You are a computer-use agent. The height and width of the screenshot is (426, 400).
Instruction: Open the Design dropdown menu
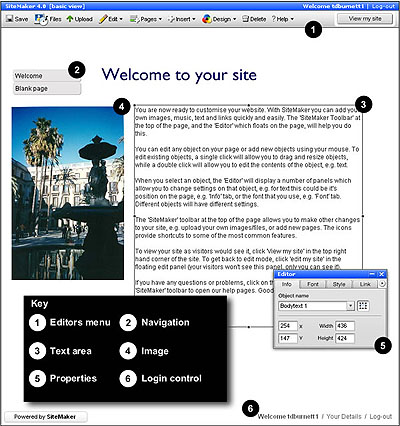[x=219, y=19]
